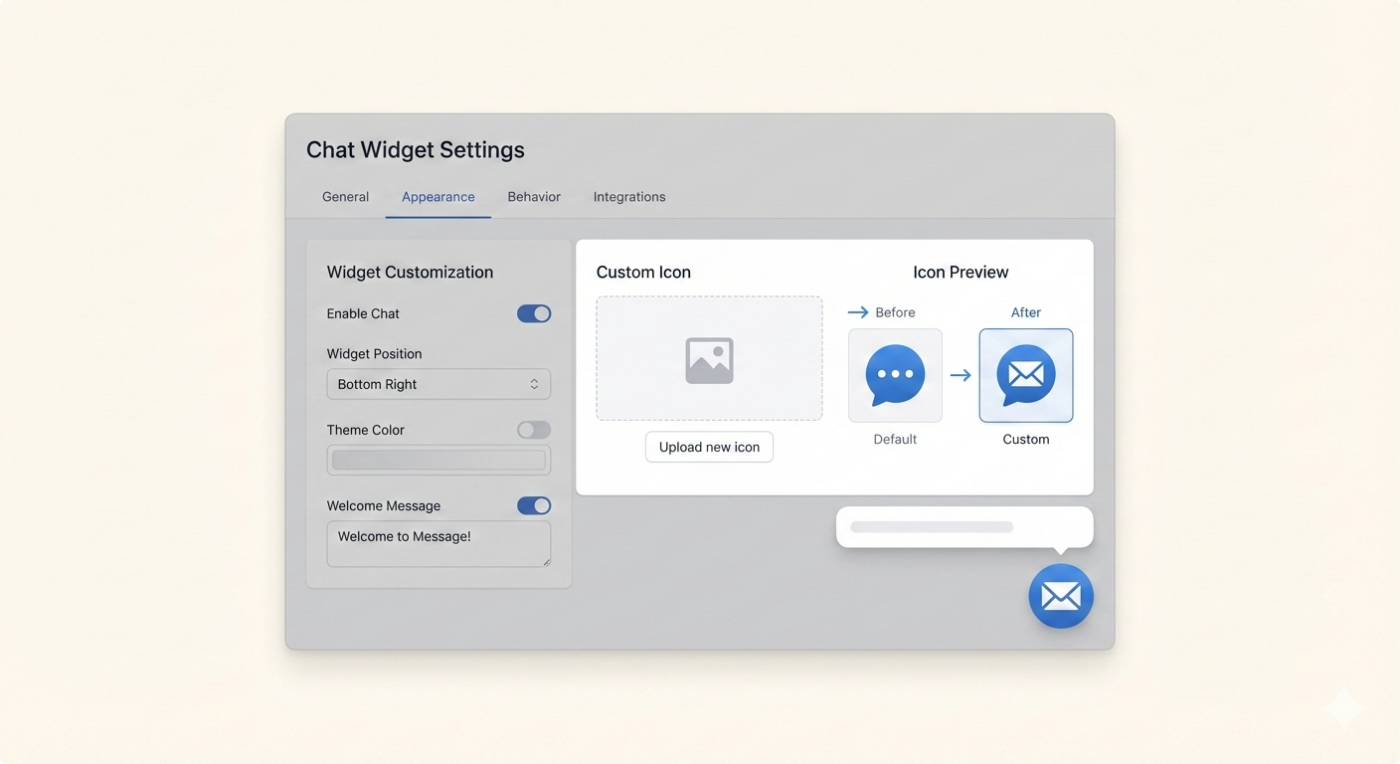Viewport: 1400px width, 764px height.
Task: Select the custom envelope icon preview
Action: [1026, 375]
